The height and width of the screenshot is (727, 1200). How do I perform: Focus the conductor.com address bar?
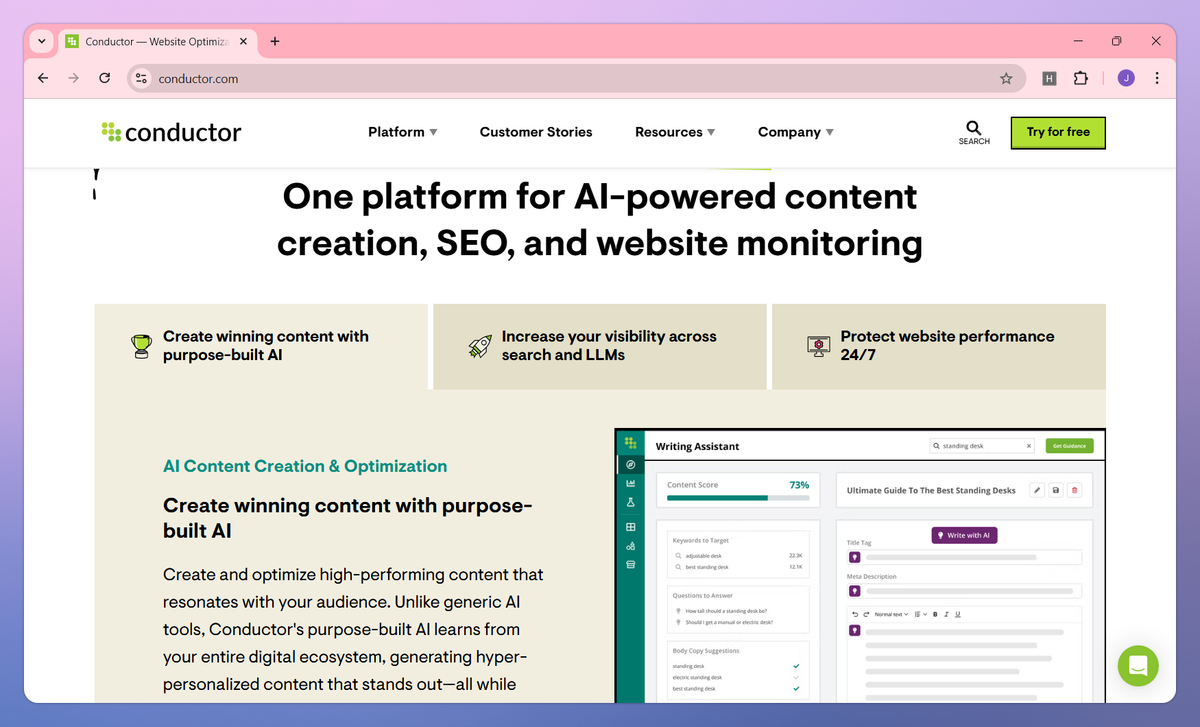point(576,78)
